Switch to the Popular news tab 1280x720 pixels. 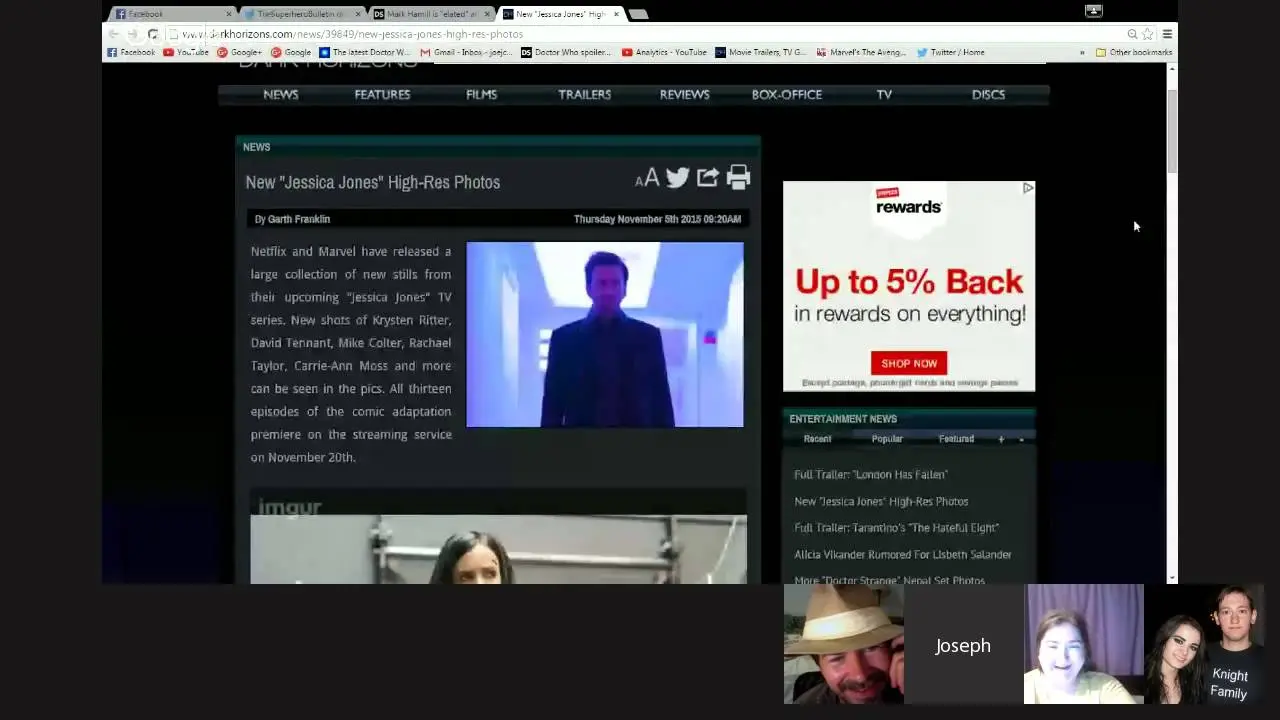click(887, 439)
